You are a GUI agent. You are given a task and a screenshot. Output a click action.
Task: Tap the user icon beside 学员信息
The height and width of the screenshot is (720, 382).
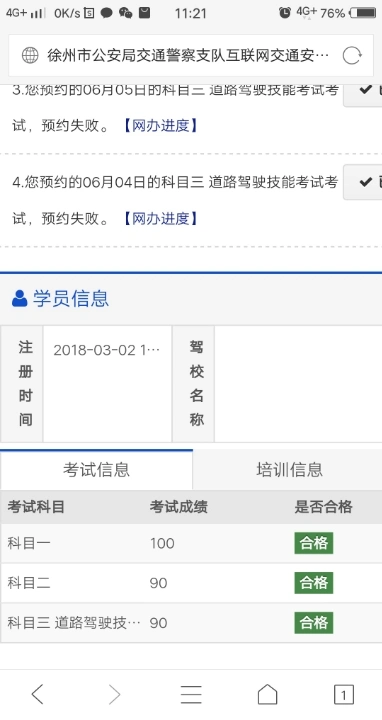point(19,298)
